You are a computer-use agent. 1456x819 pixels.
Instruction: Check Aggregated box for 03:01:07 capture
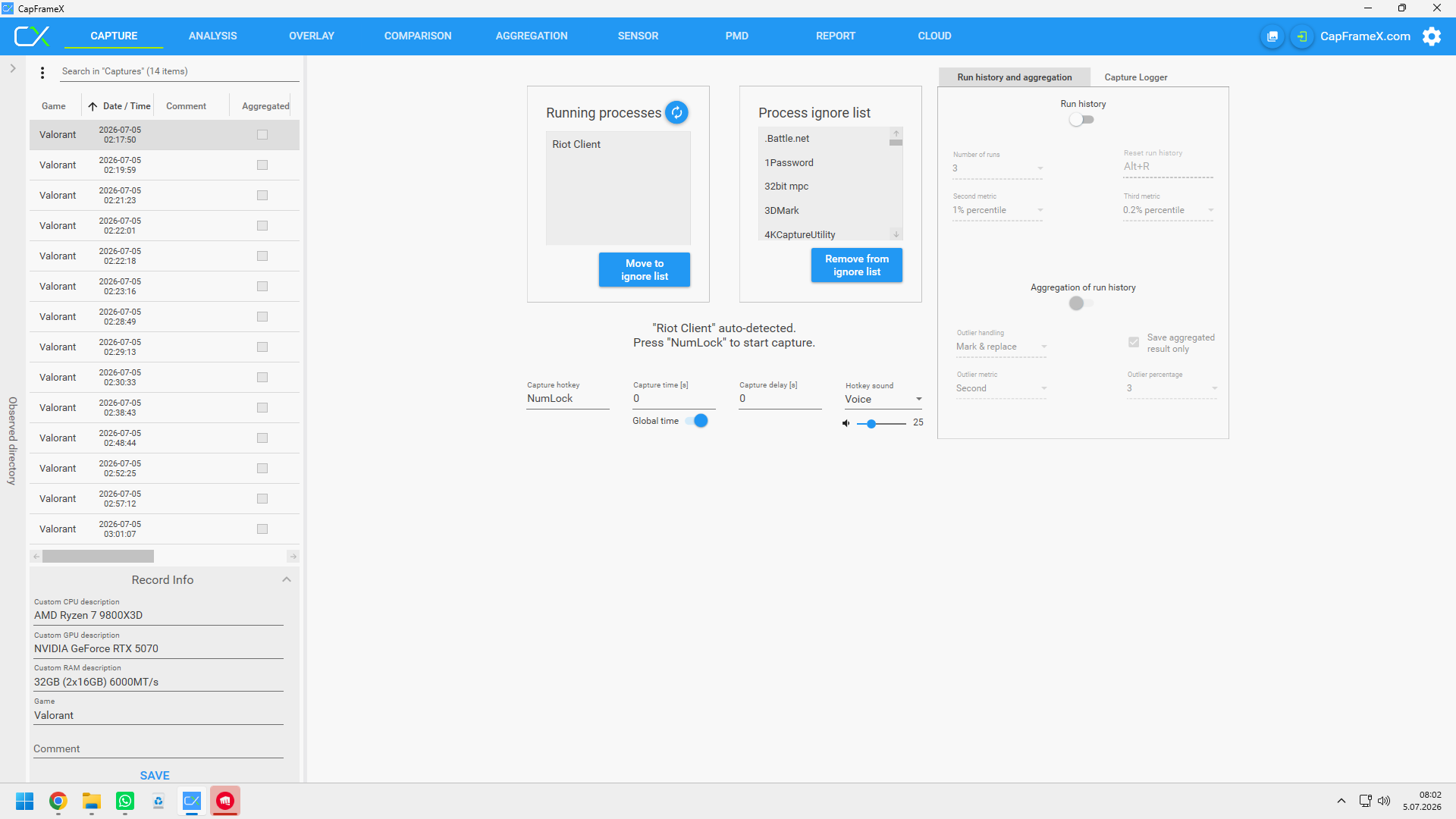[262, 529]
